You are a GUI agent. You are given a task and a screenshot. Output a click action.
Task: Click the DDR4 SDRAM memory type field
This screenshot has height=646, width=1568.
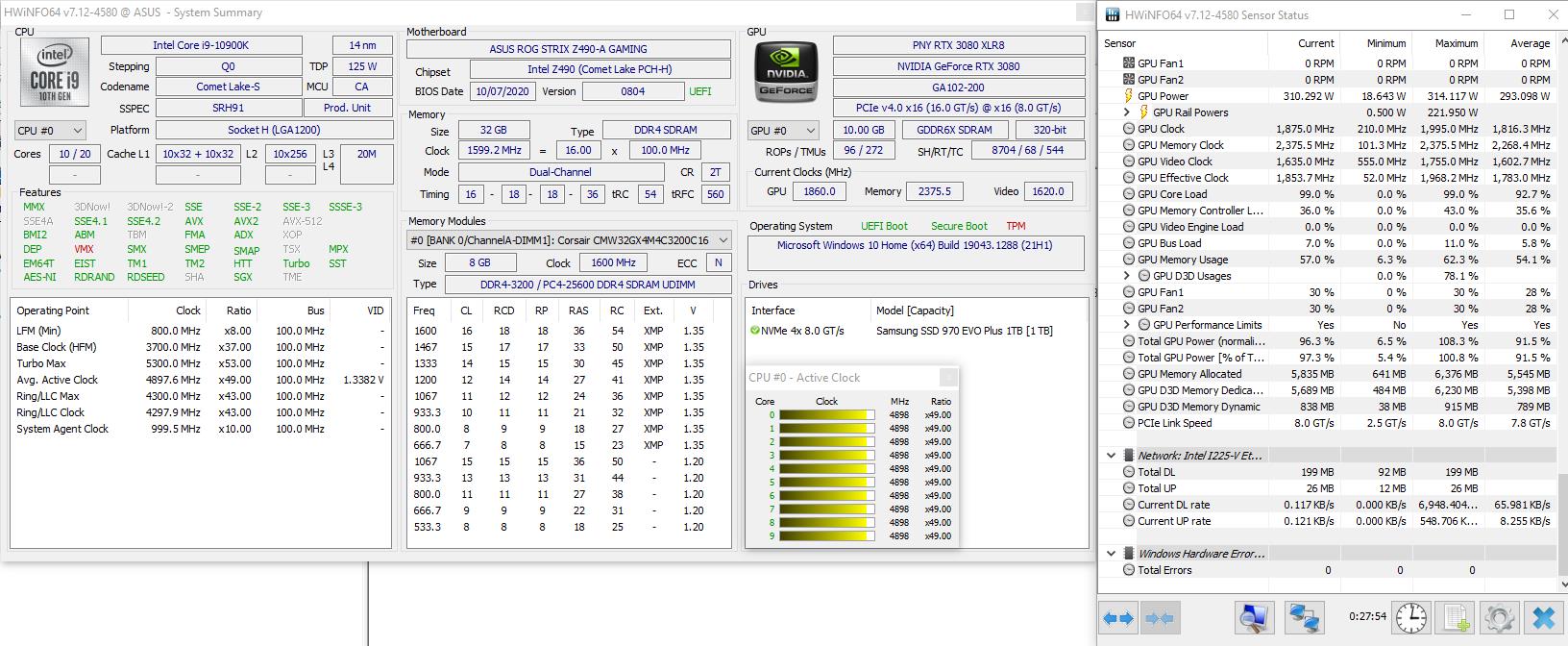[666, 130]
